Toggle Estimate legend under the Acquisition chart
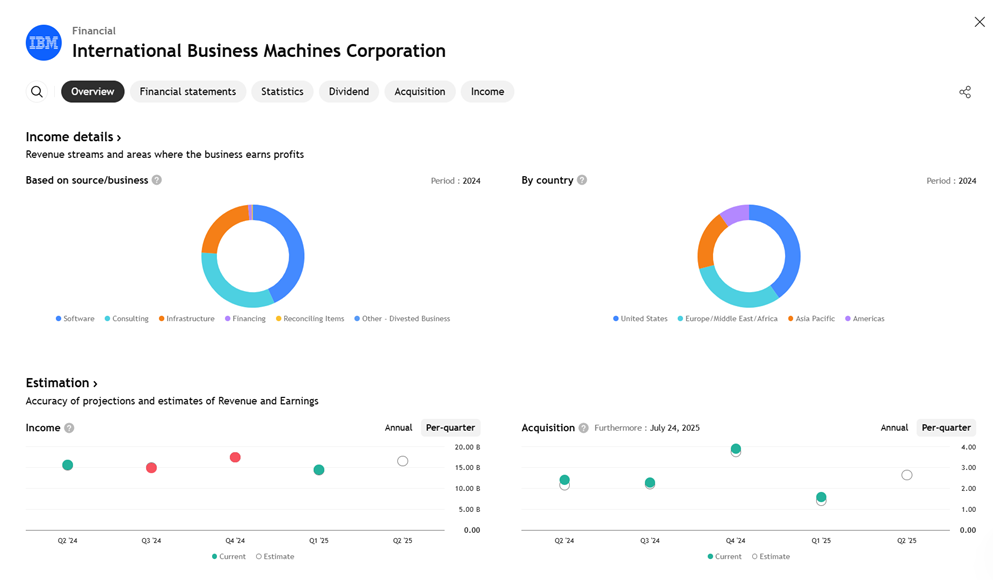 [x=771, y=557]
